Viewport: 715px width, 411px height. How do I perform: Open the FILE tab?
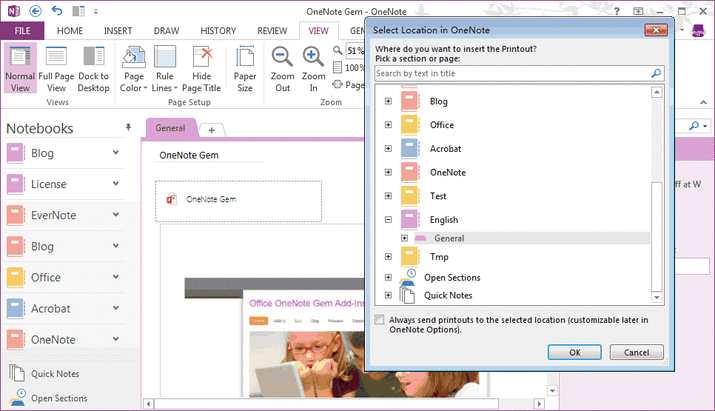22,31
